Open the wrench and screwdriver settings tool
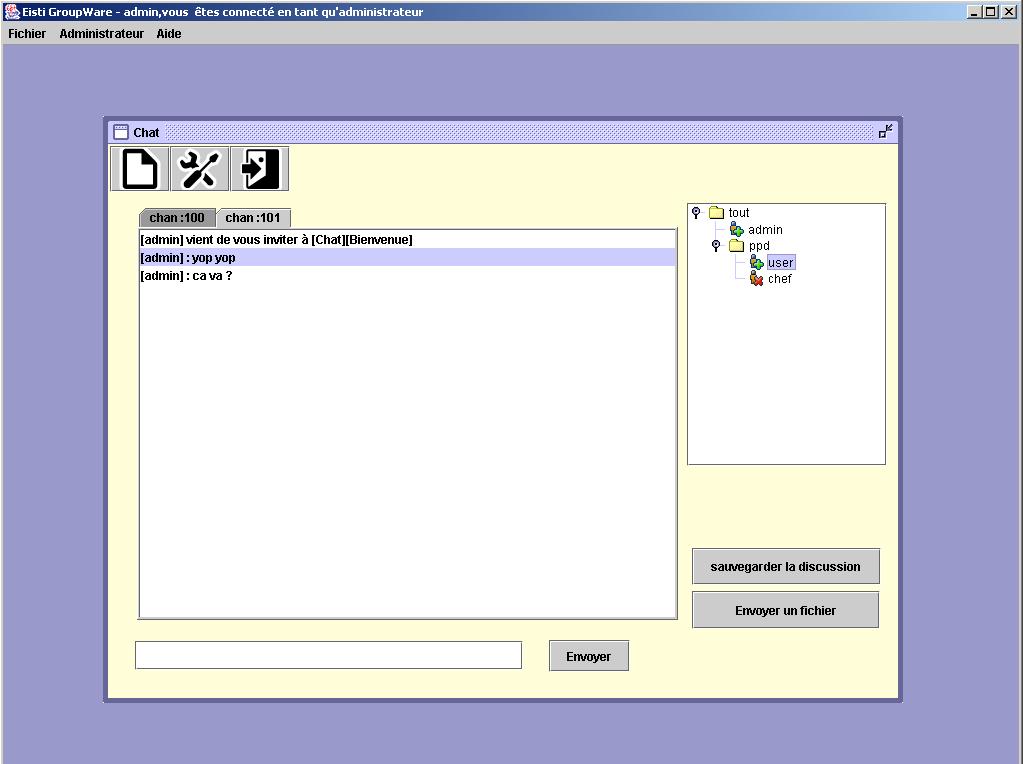The width and height of the screenshot is (1023, 764). click(x=199, y=169)
